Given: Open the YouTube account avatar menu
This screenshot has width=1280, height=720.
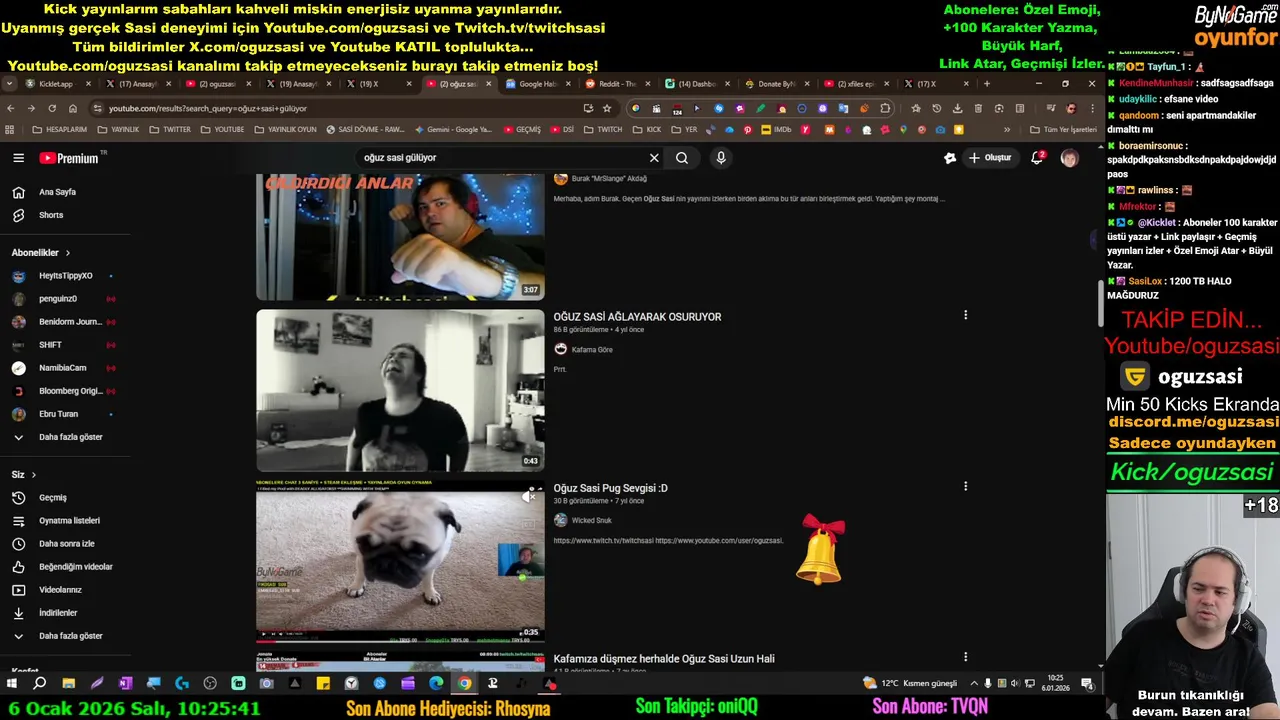Looking at the screenshot, I should (1069, 158).
